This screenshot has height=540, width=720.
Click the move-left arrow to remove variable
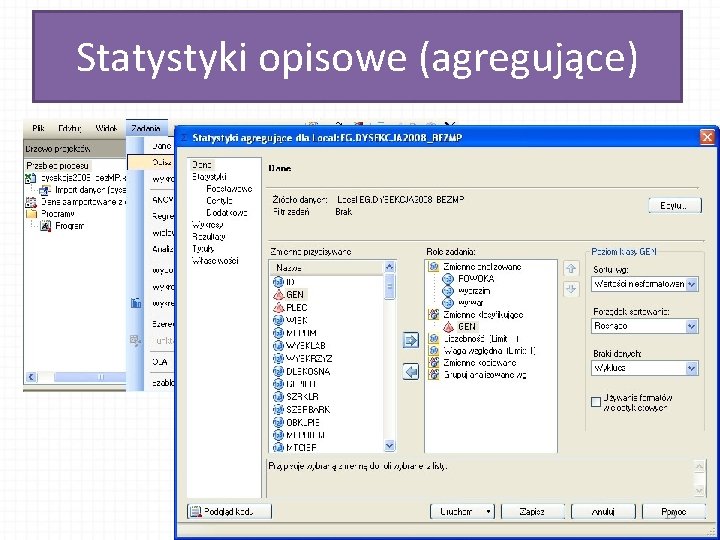coord(411,371)
